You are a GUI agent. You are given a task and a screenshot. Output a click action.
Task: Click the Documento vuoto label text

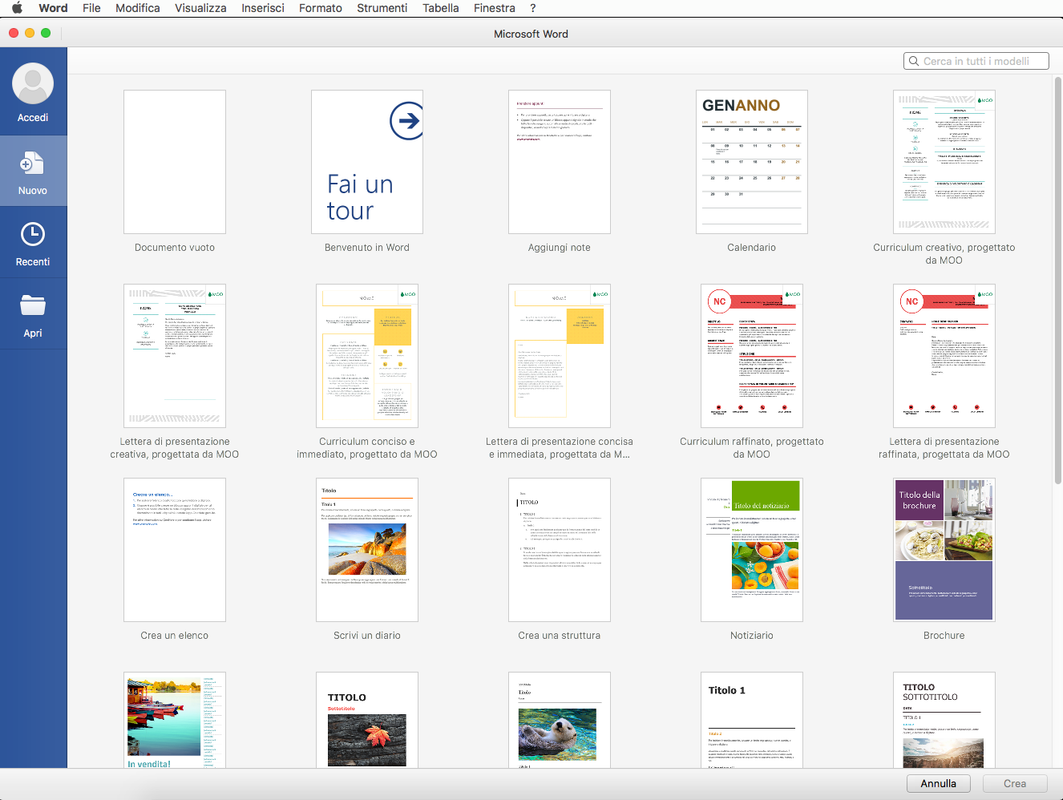(174, 247)
